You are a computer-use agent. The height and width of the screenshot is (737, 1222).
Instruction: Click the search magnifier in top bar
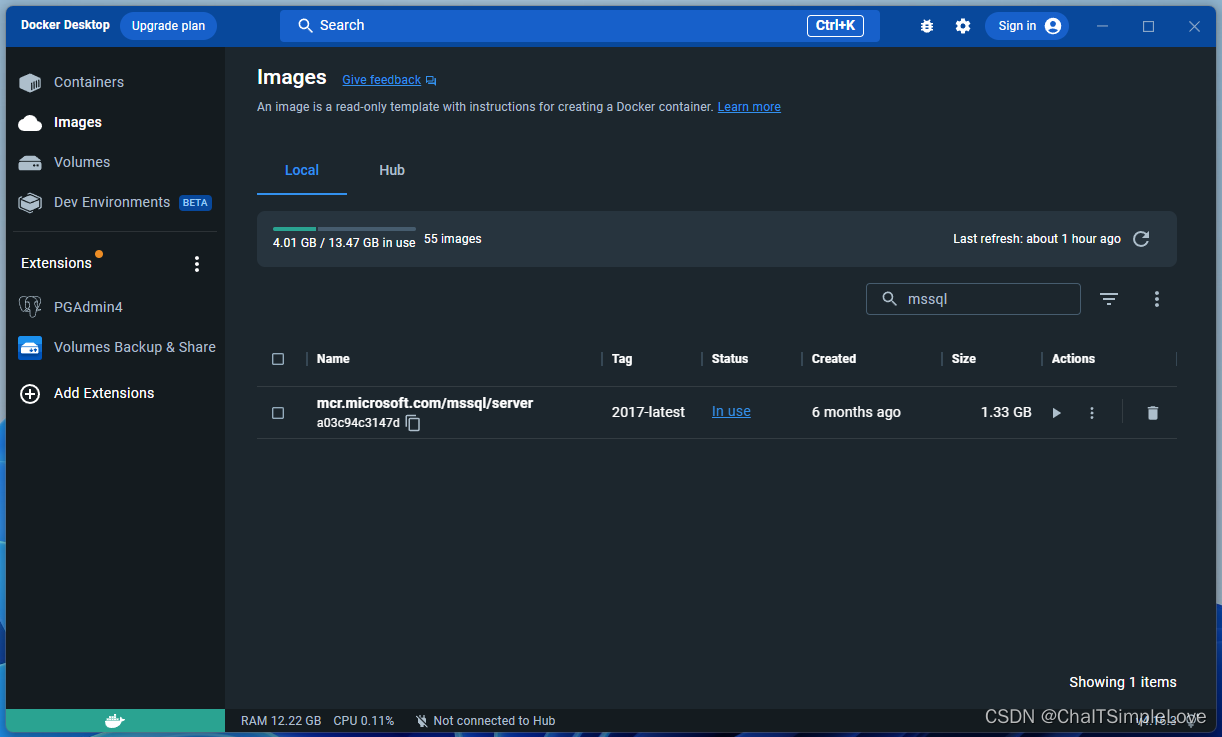tap(304, 26)
